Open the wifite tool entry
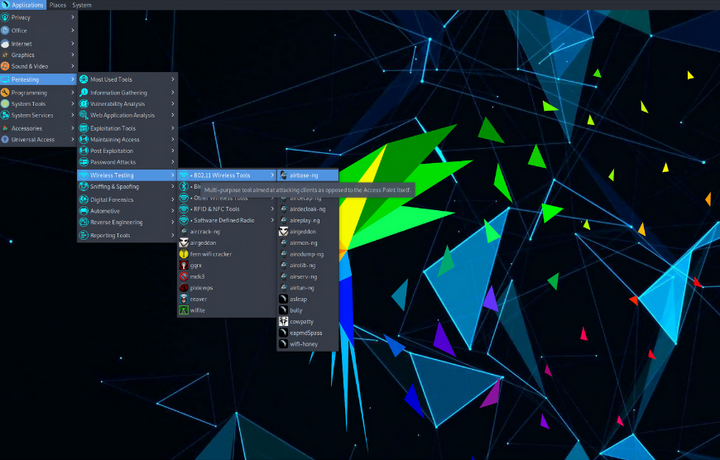Image resolution: width=720 pixels, height=460 pixels. point(198,311)
